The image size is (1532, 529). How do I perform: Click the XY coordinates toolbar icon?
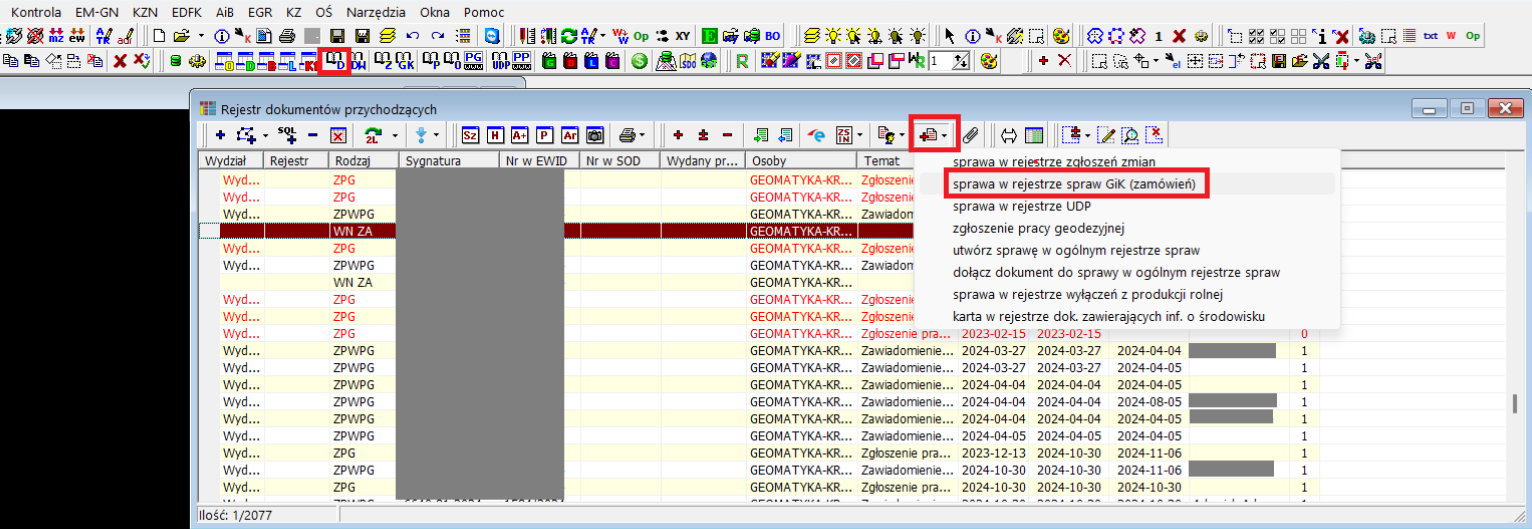[x=682, y=35]
